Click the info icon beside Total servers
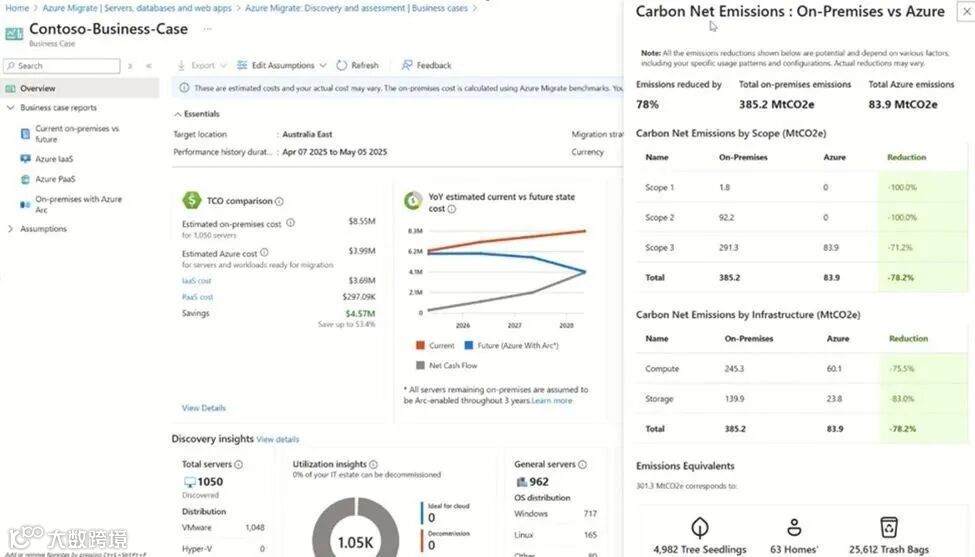Image resolution: width=975 pixels, height=557 pixels. tap(239, 464)
